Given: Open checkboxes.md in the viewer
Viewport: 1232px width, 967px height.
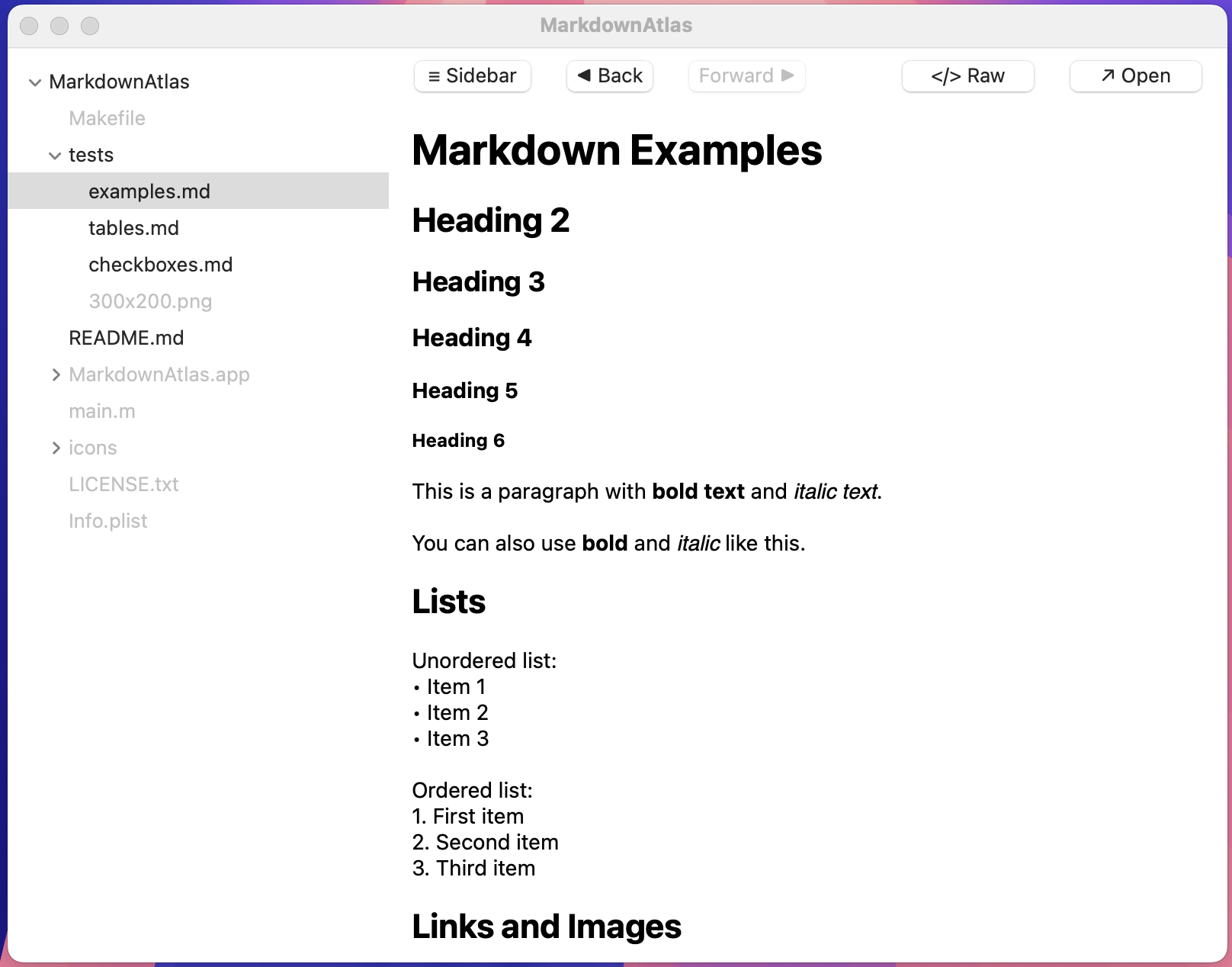Looking at the screenshot, I should click(161, 265).
